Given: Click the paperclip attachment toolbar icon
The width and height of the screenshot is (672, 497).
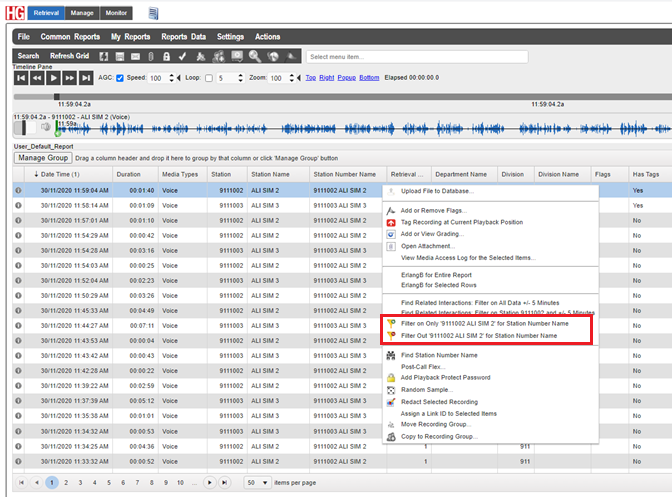Looking at the screenshot, I should click(x=151, y=56).
